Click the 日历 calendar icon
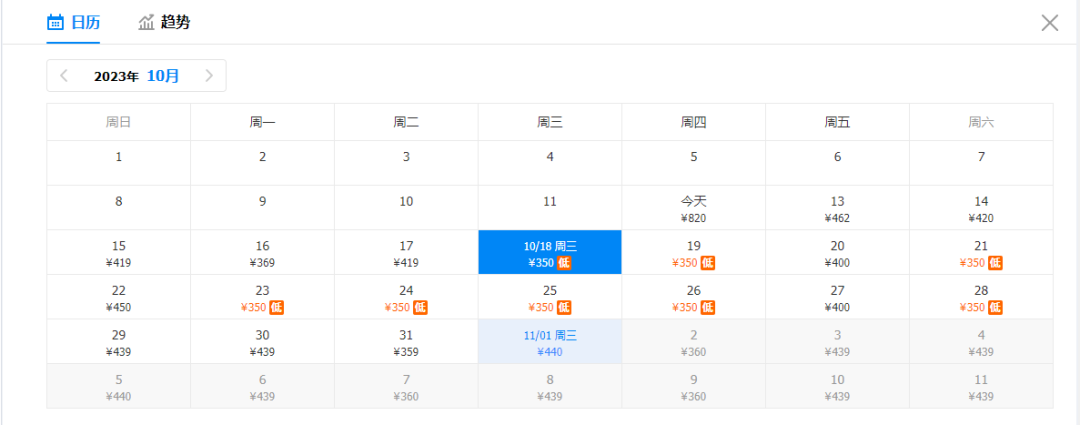1080x425 pixels. point(55,23)
